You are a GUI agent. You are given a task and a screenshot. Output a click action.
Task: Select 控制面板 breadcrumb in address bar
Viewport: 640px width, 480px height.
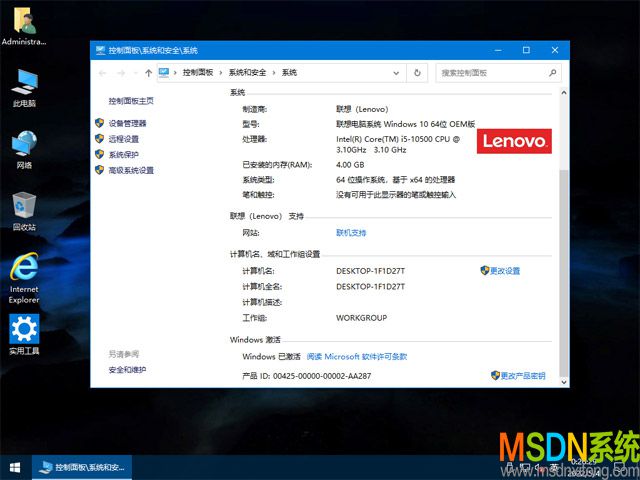(x=198, y=73)
